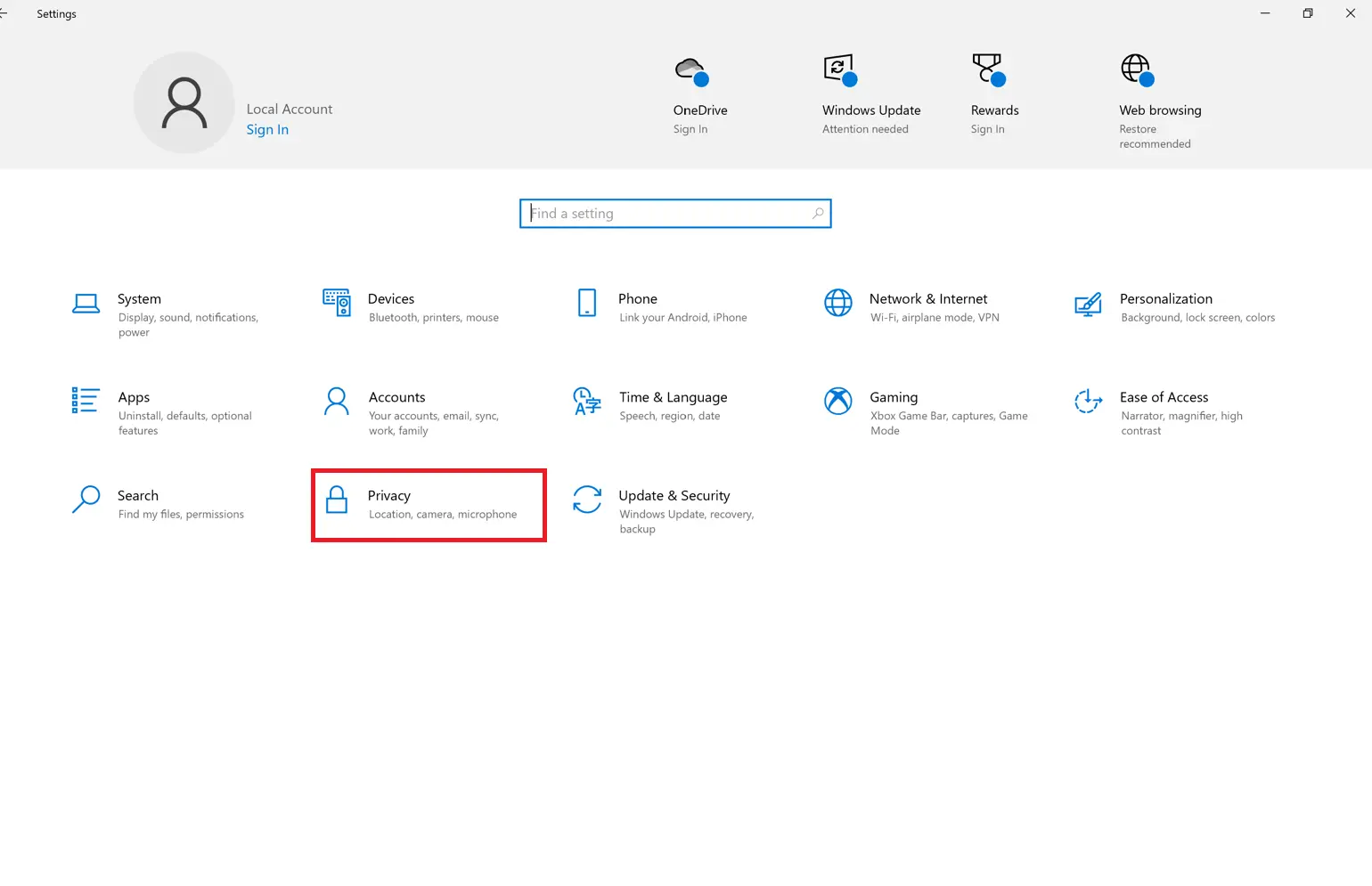This screenshot has height=886, width=1372.
Task: Open the System category title
Action: click(x=139, y=299)
